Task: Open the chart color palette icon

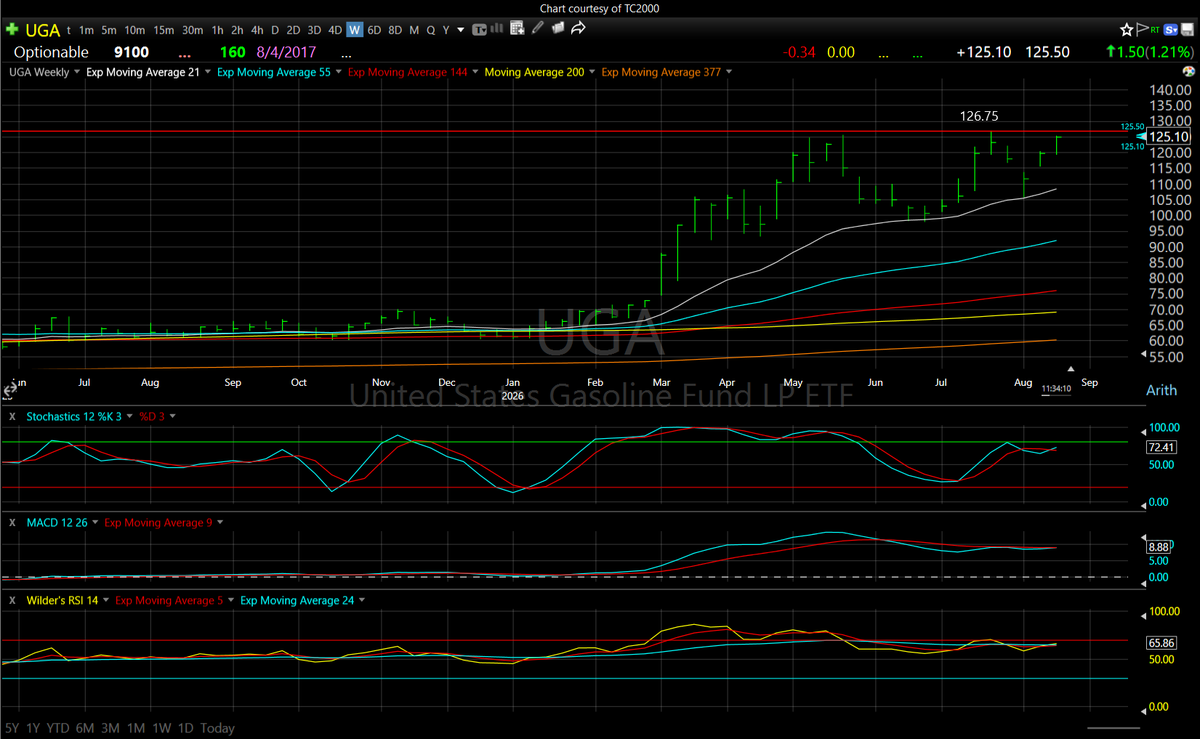Action: tap(1188, 72)
